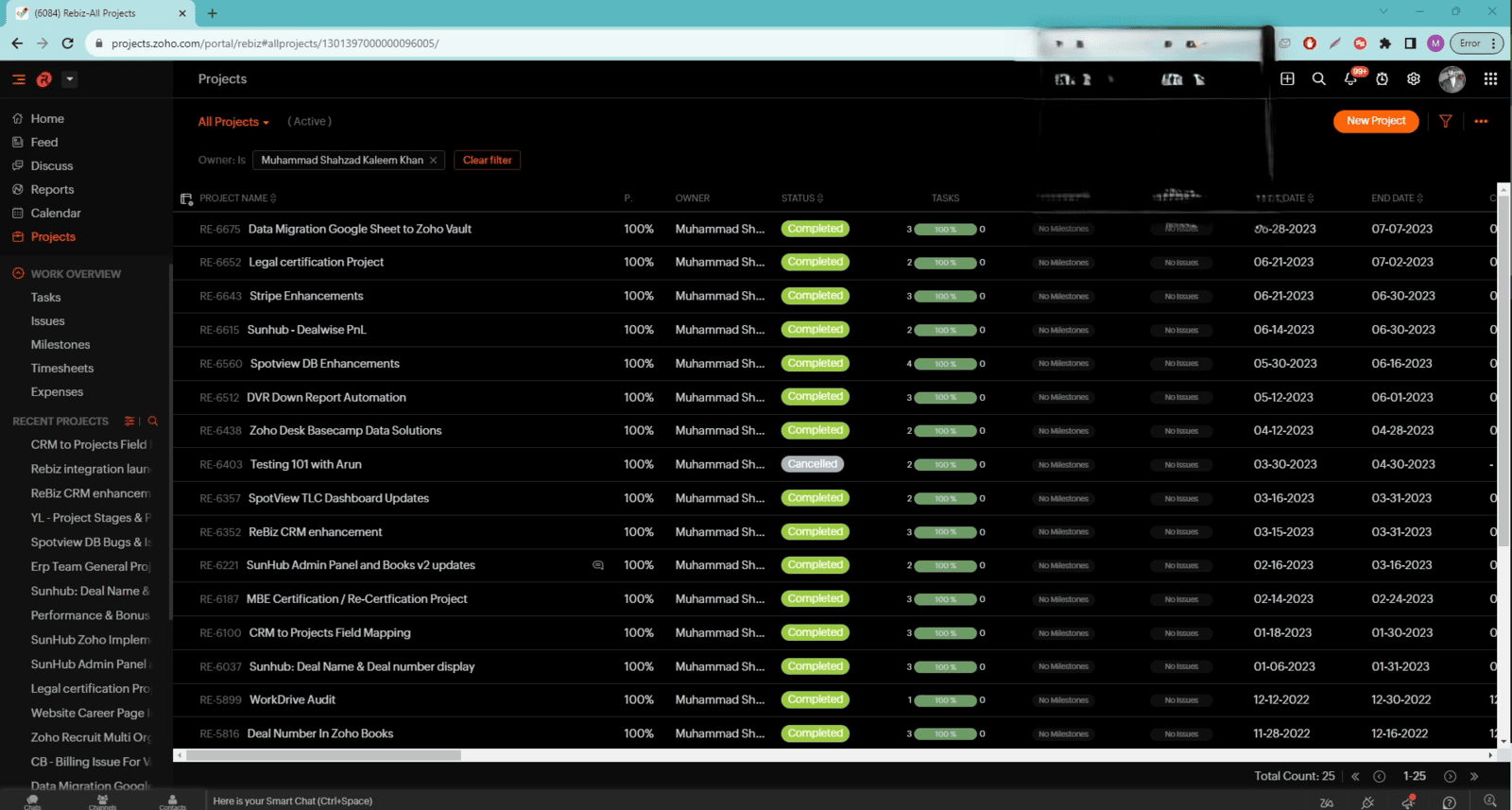Go to the previous page of results
This screenshot has width=1512, height=810.
click(1379, 776)
